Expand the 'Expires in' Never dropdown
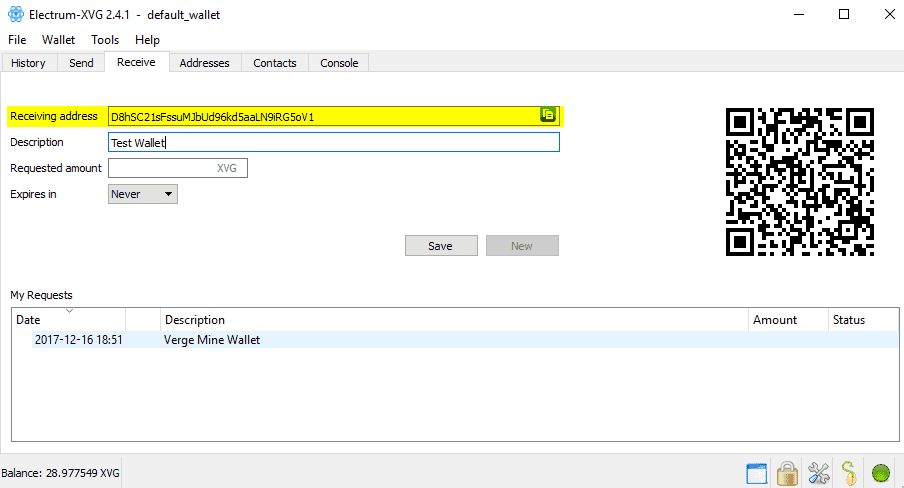Image resolution: width=904 pixels, height=488 pixels. click(142, 194)
